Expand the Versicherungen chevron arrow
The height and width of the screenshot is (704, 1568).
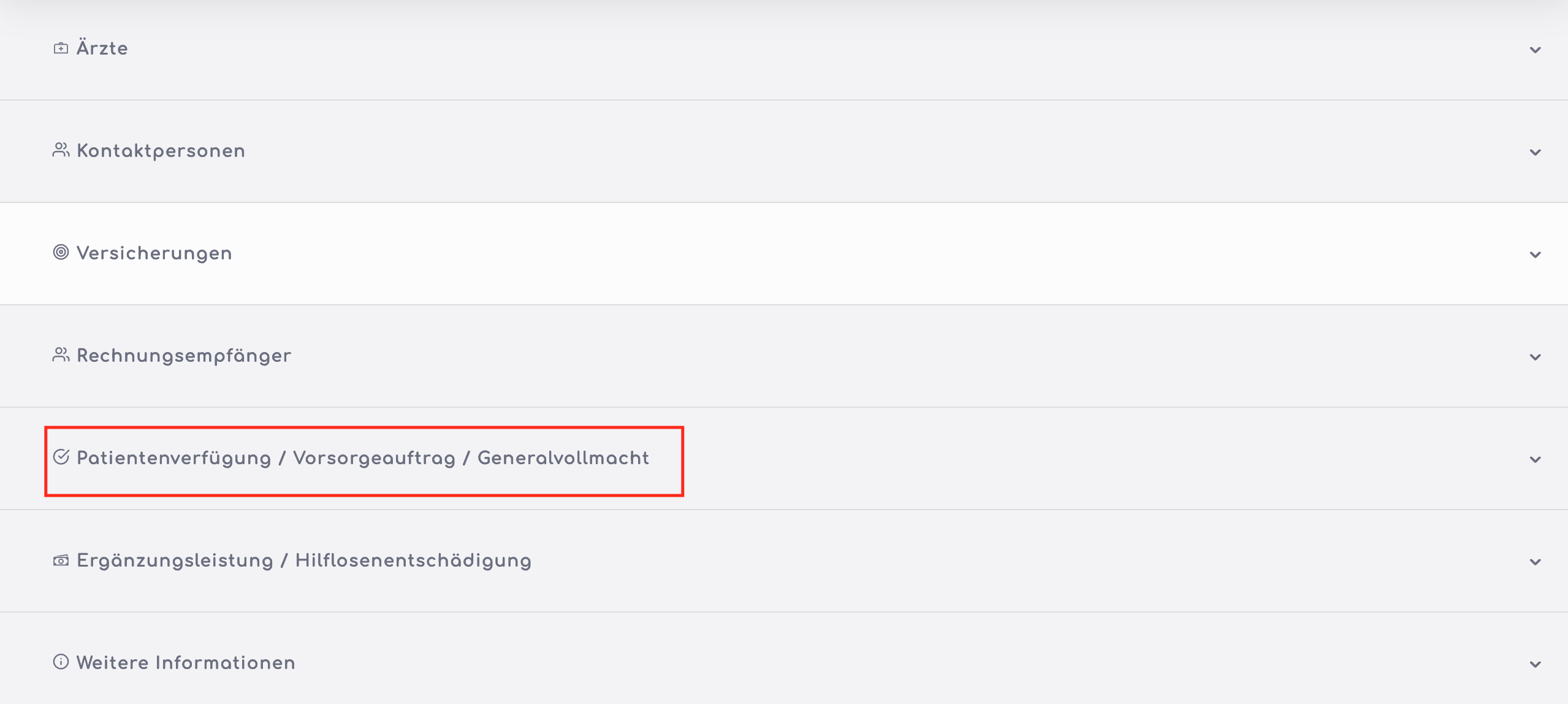tap(1535, 255)
